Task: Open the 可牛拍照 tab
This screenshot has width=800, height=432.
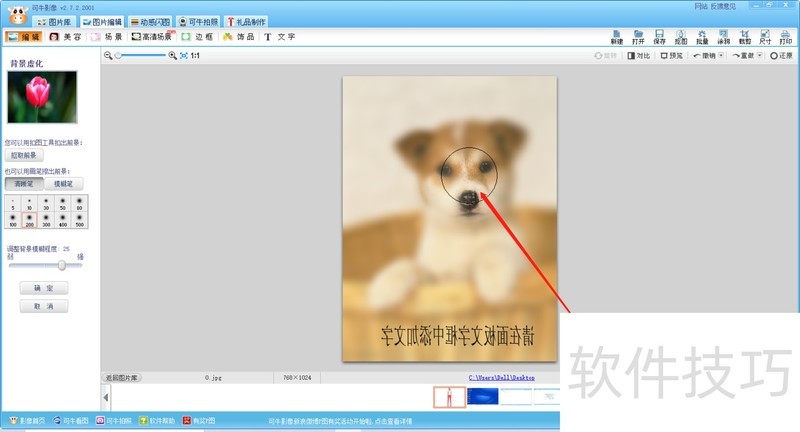Action: [198, 22]
